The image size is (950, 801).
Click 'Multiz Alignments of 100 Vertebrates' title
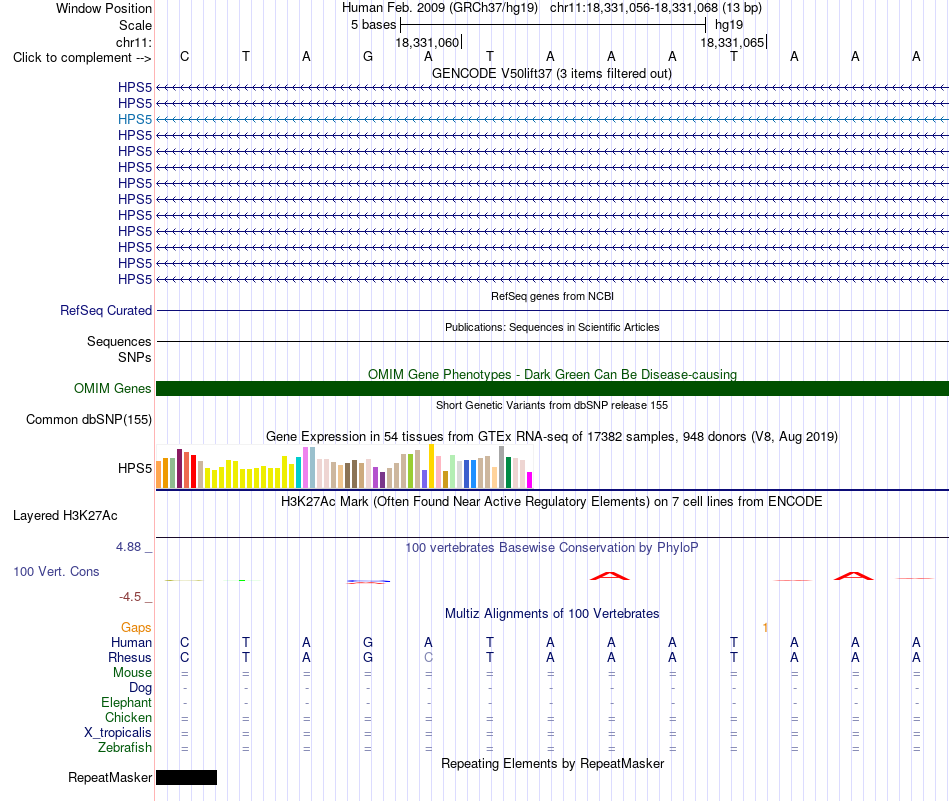point(552,613)
